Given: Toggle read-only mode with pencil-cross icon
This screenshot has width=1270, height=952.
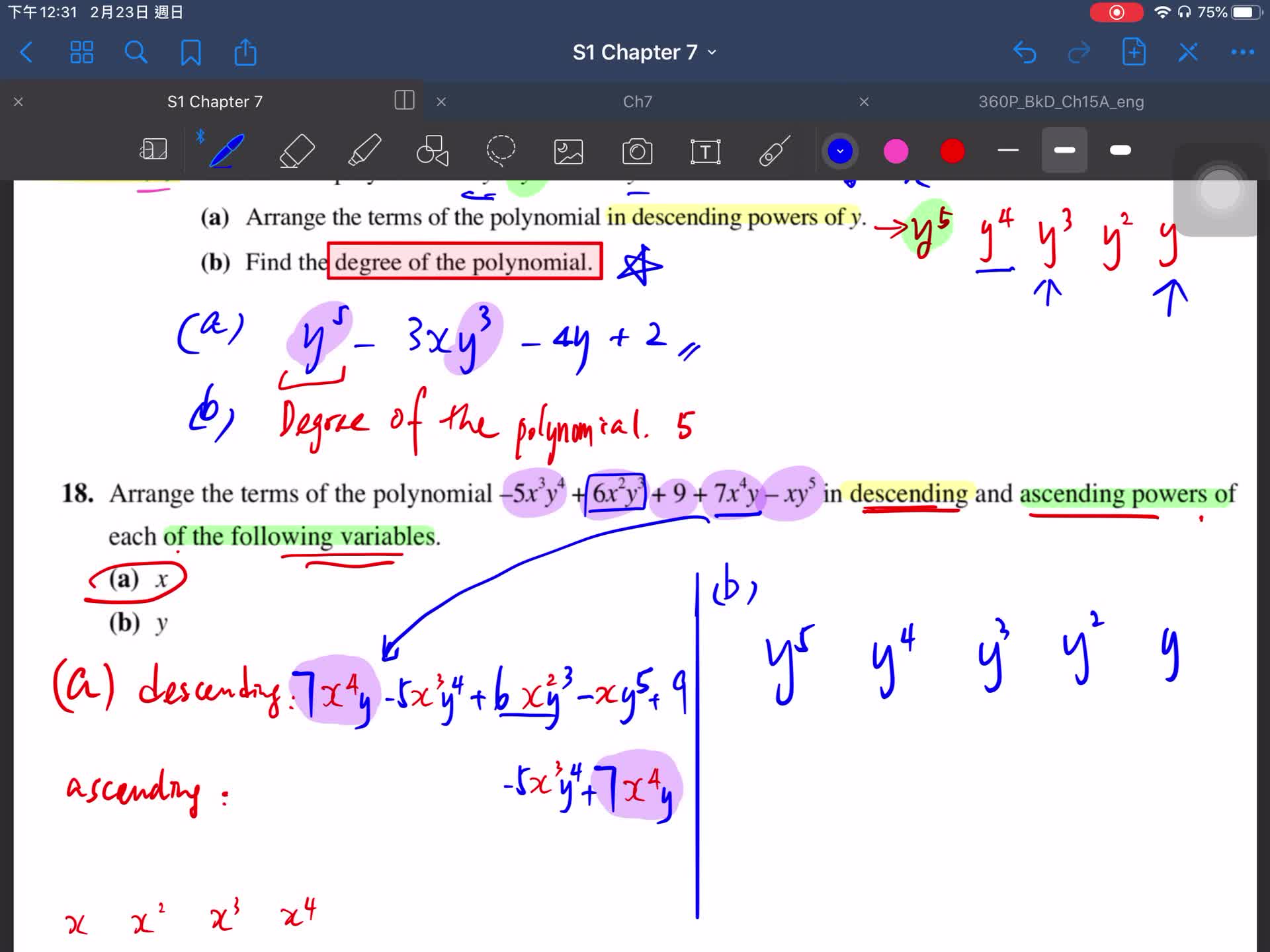Looking at the screenshot, I should [x=1188, y=52].
